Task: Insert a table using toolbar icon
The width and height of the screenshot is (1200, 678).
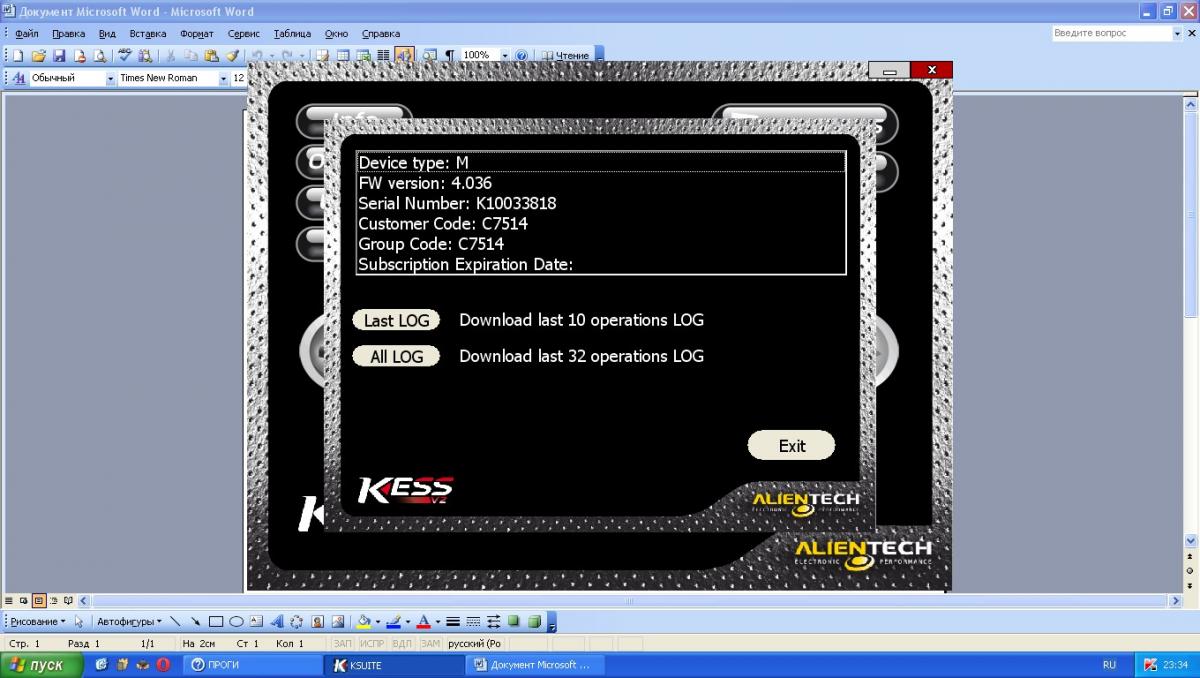Action: (x=342, y=55)
